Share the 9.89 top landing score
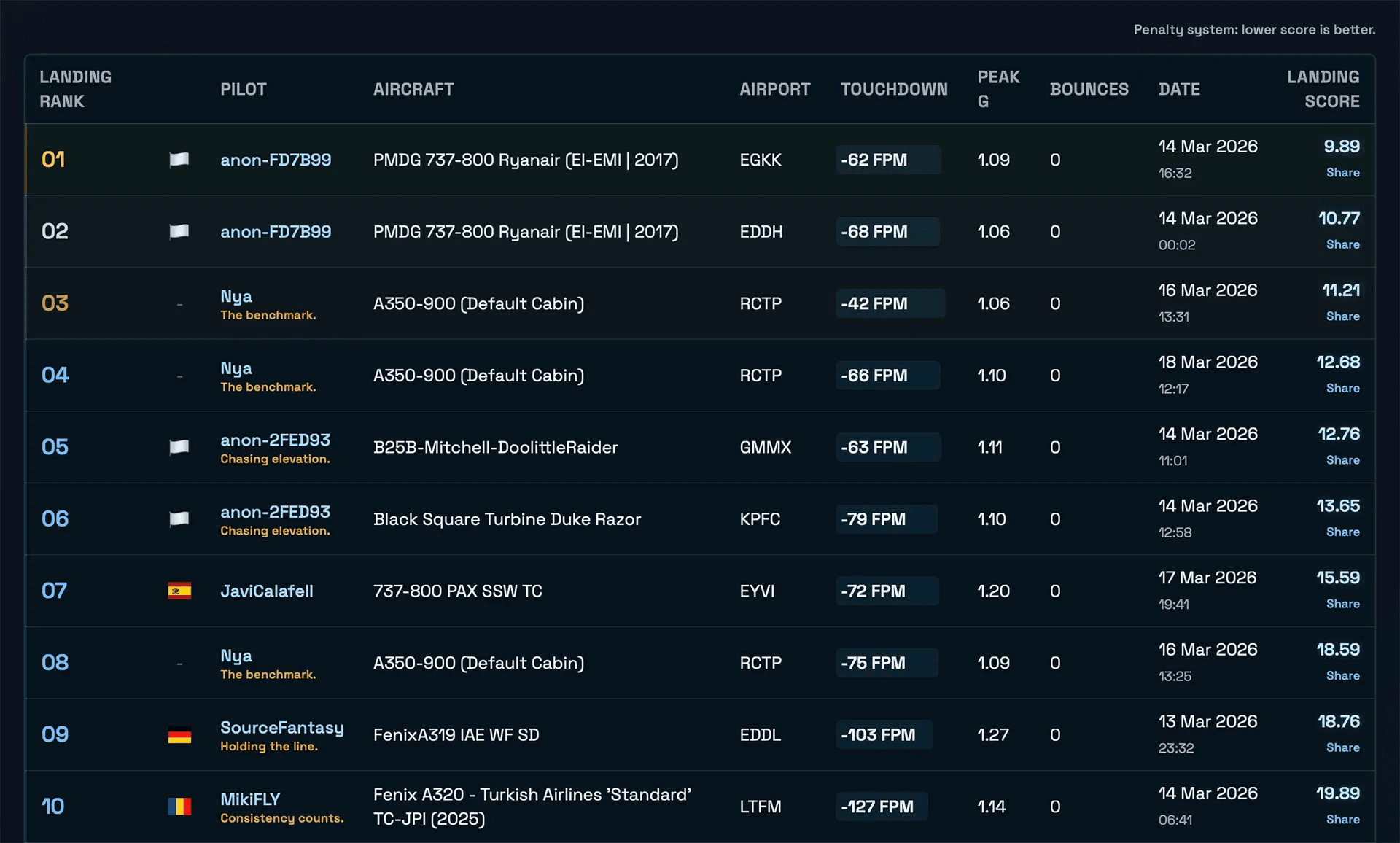1400x843 pixels. click(x=1342, y=173)
